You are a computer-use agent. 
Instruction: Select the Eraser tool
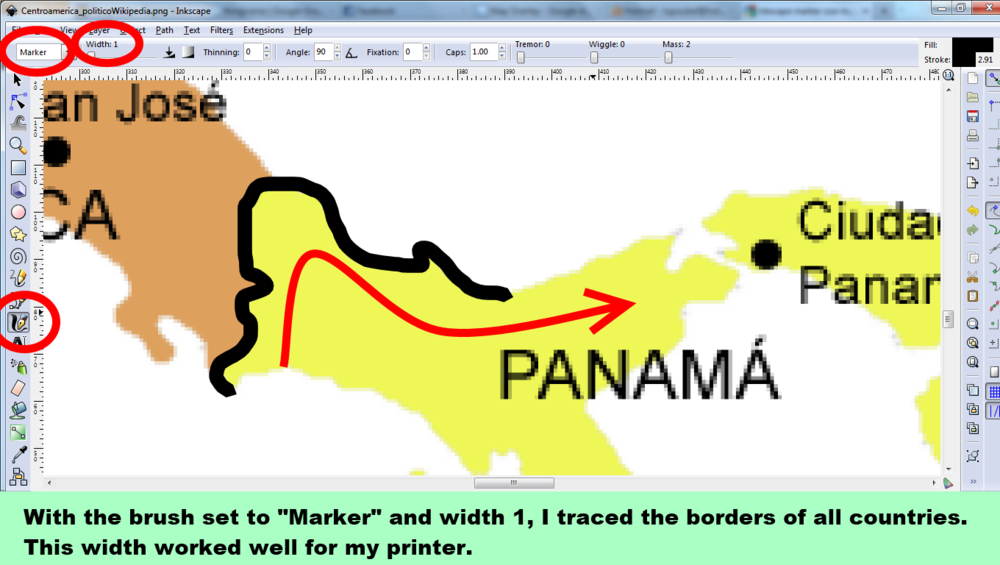tap(18, 388)
